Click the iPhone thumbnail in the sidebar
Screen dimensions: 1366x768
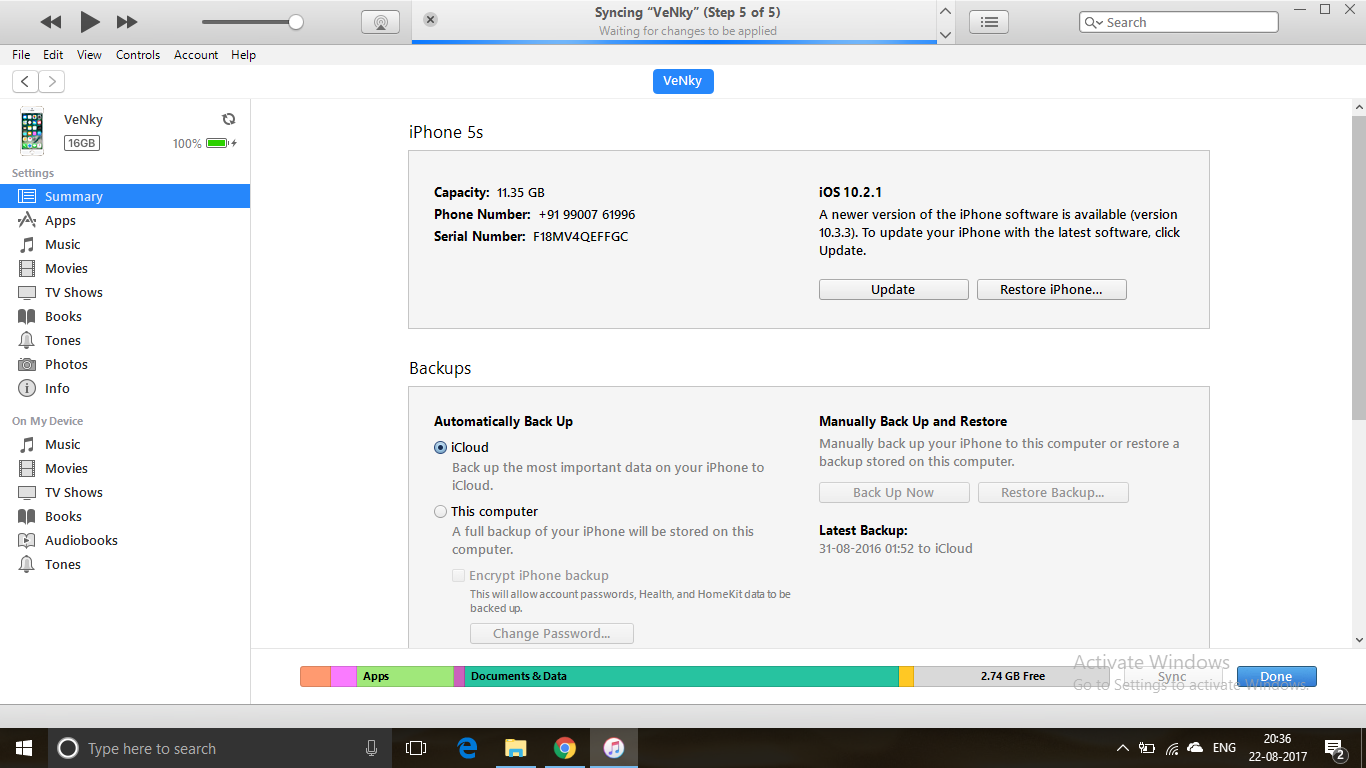32,131
